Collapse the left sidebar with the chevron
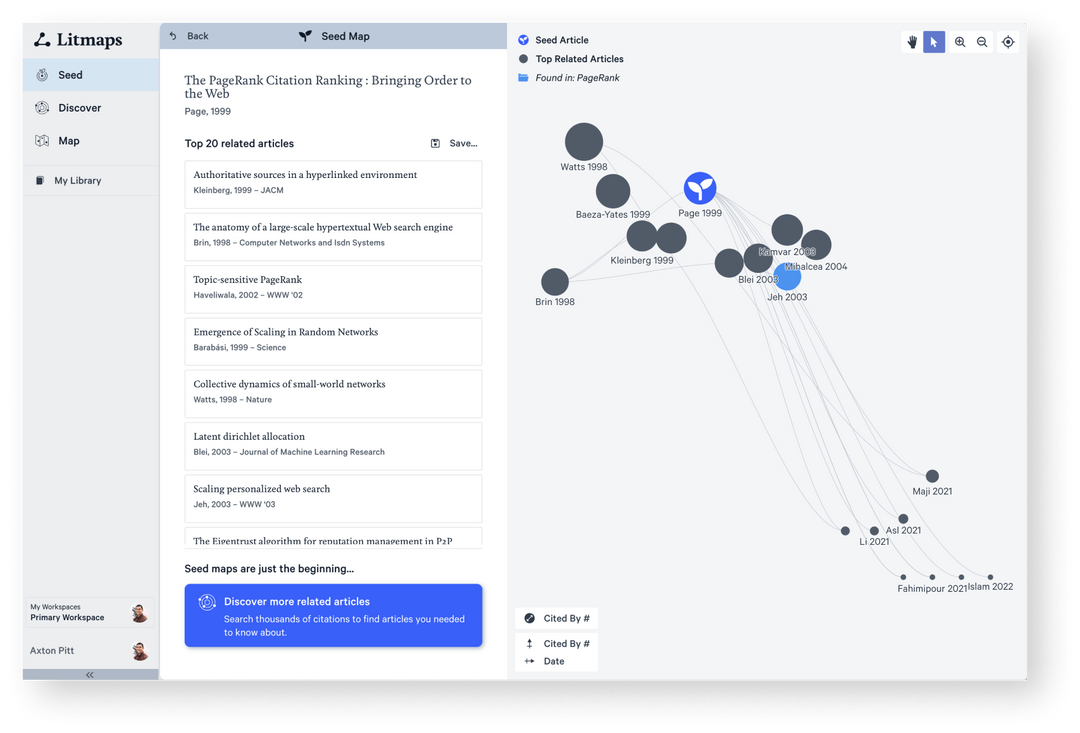The width and height of the screenshot is (1080, 733). pyautogui.click(x=89, y=675)
